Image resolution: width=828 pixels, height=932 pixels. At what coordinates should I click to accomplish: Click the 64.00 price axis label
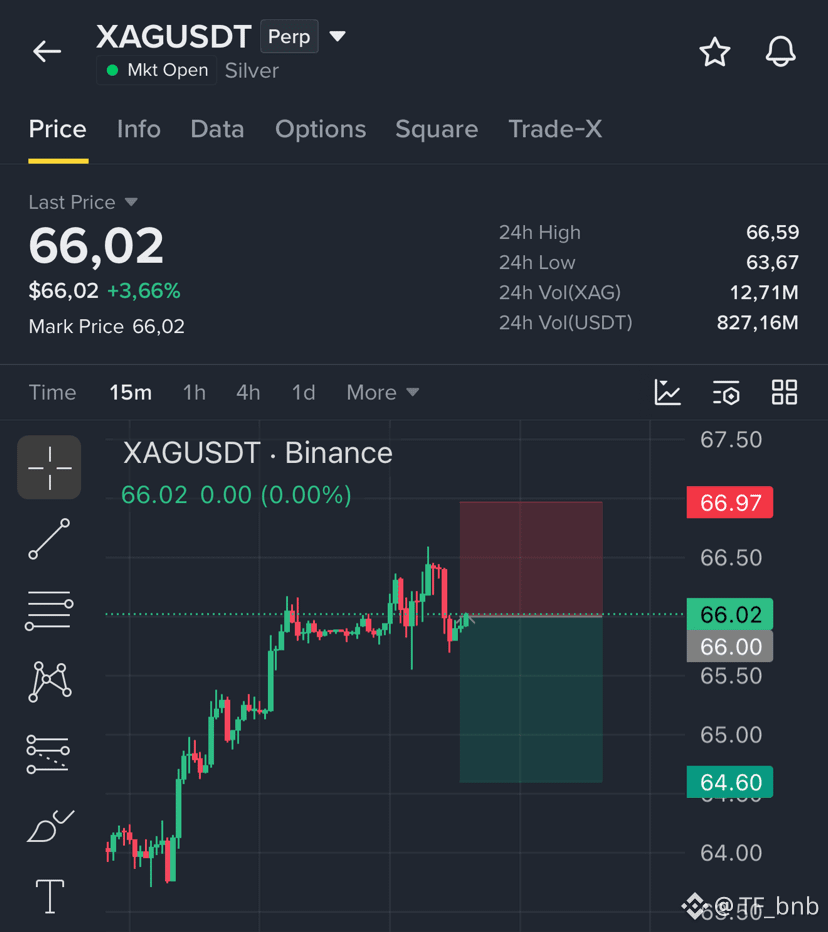coord(731,853)
